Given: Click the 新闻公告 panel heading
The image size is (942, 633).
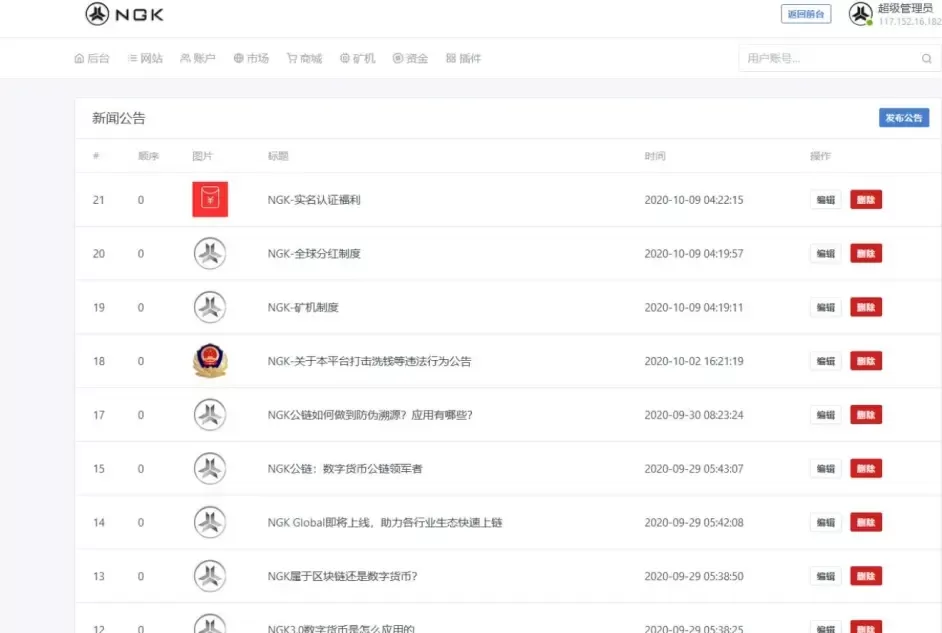Looking at the screenshot, I should (118, 118).
